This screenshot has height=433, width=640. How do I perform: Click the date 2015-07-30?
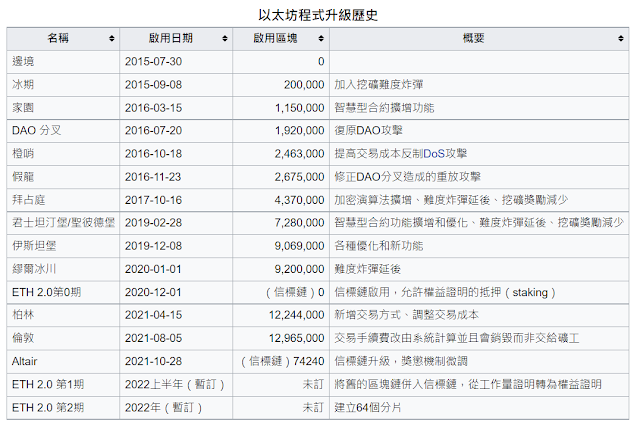pyautogui.click(x=153, y=62)
